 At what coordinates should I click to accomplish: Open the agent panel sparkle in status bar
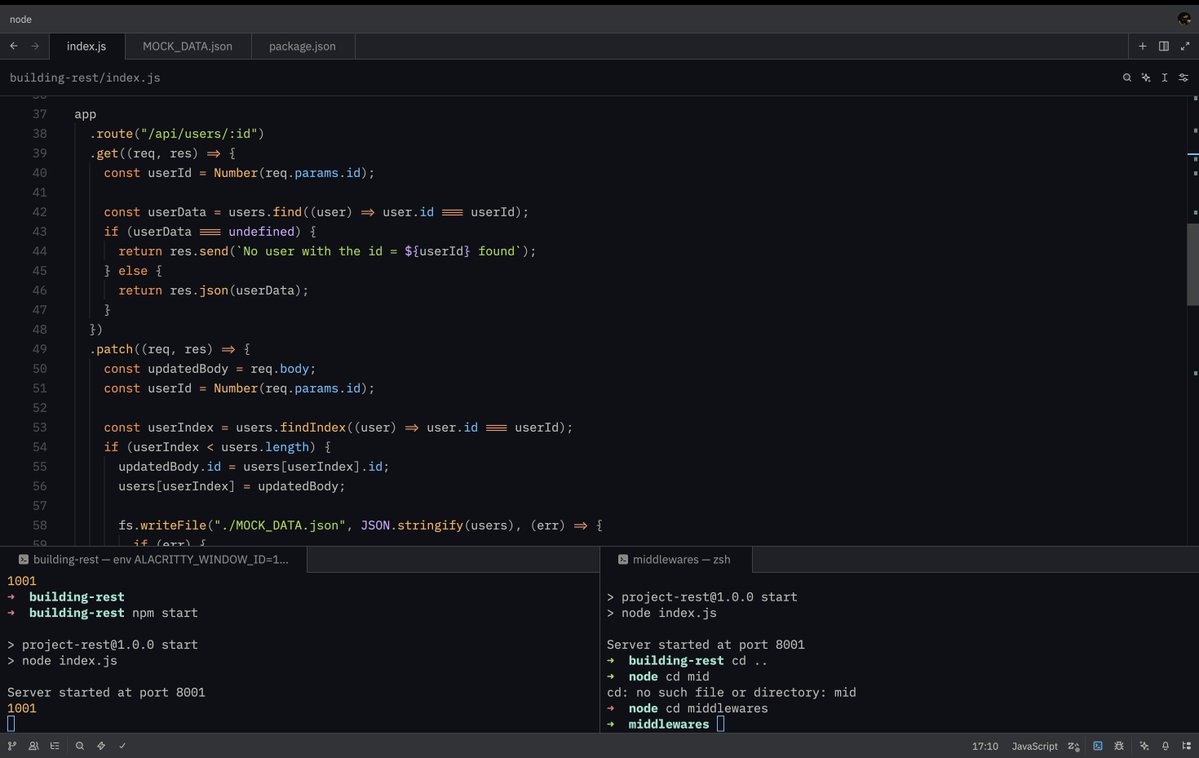click(1144, 746)
